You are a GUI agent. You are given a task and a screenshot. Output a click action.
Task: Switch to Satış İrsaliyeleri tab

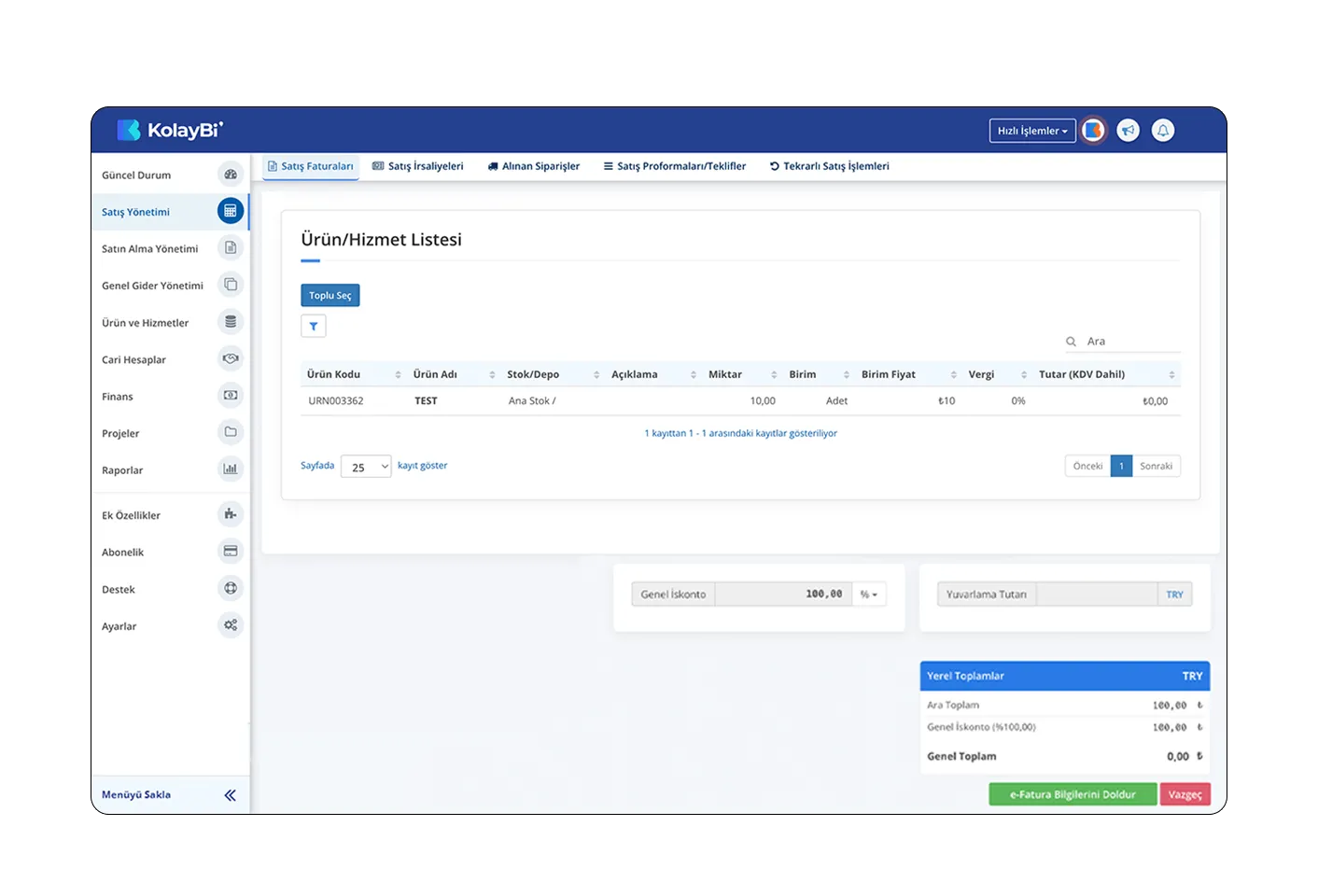pos(418,166)
